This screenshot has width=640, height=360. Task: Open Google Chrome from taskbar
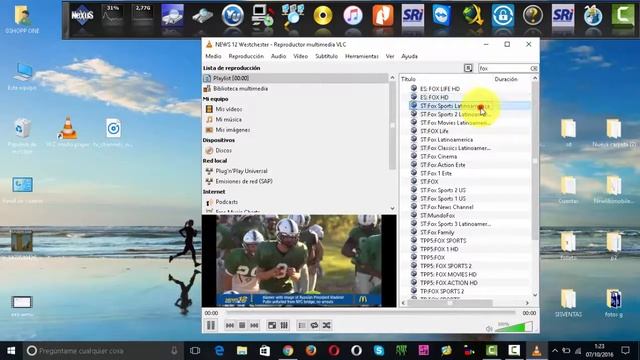click(288, 351)
